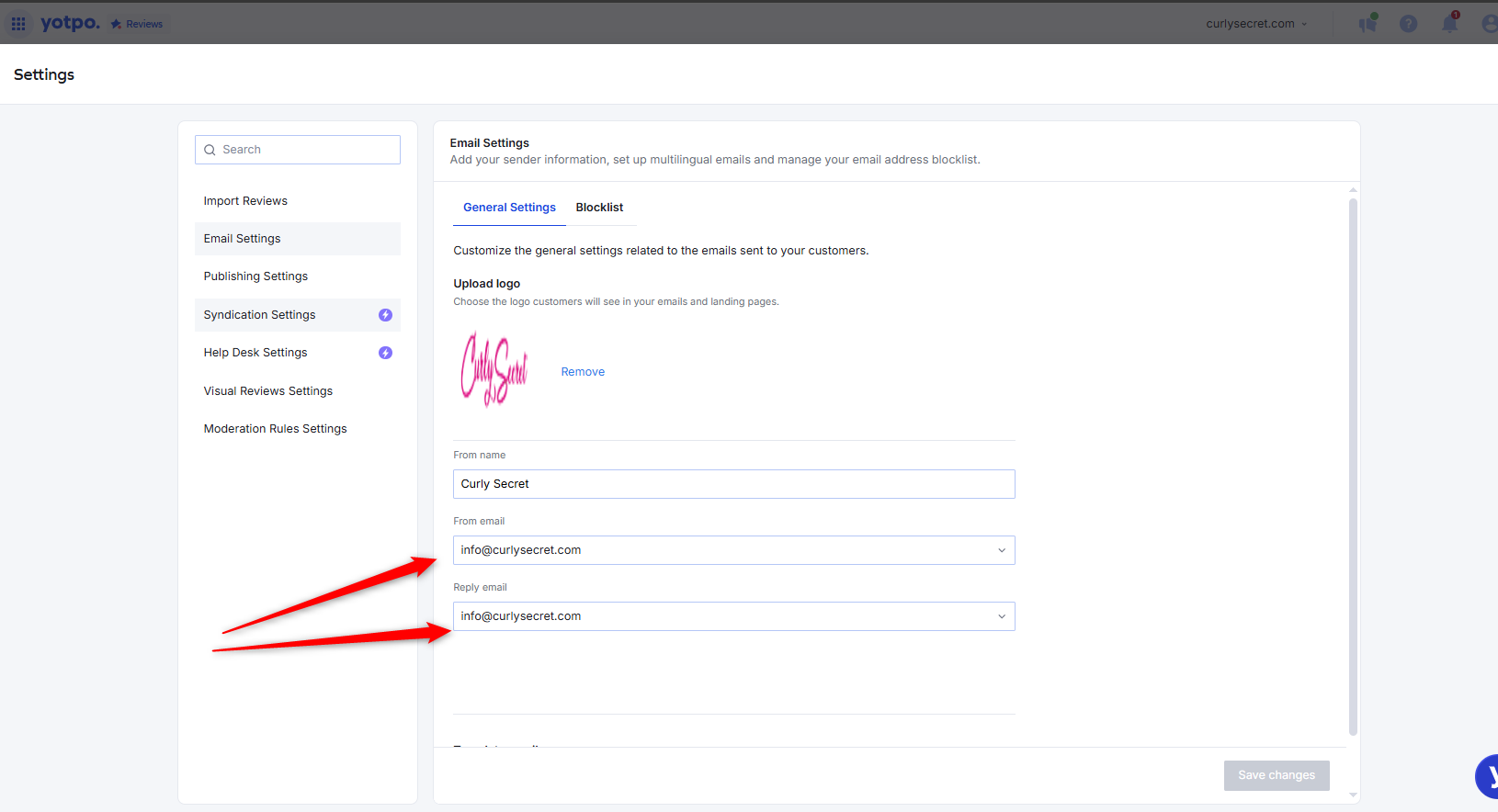Click the uploaded Curly Secret logo
This screenshot has height=812, width=1498.
494,369
